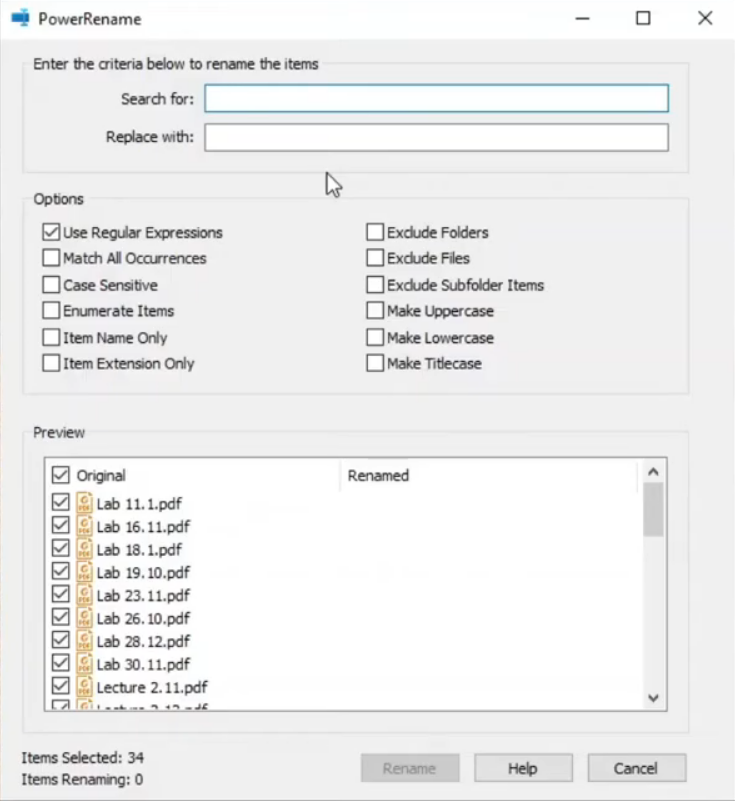Disable Use Regular Expressions option
Viewport: 735px width, 801px height.
point(52,232)
